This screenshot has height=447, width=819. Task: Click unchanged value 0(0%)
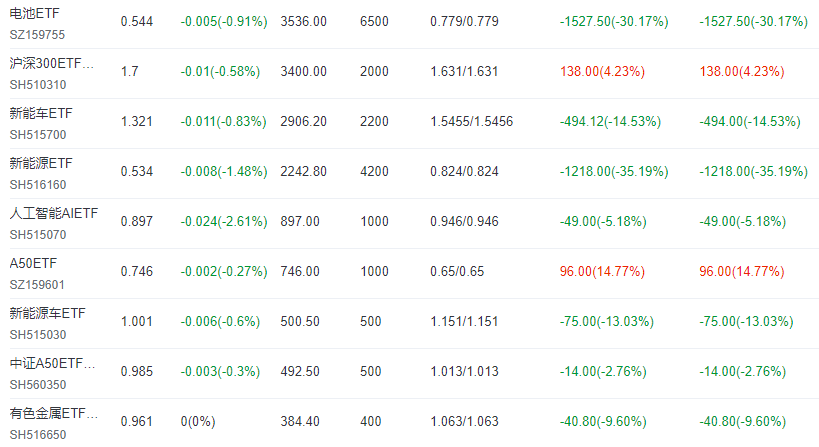tap(198, 421)
